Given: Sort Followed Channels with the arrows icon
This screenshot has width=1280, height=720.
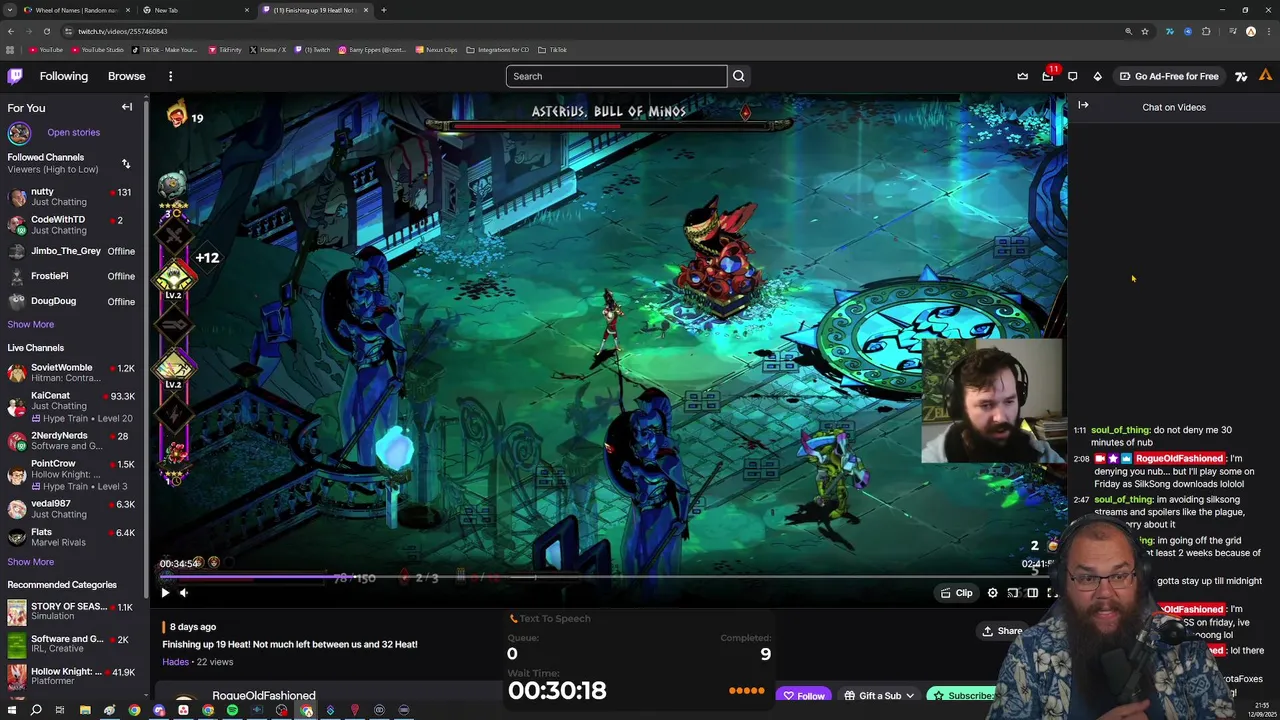Looking at the screenshot, I should coord(126,164).
